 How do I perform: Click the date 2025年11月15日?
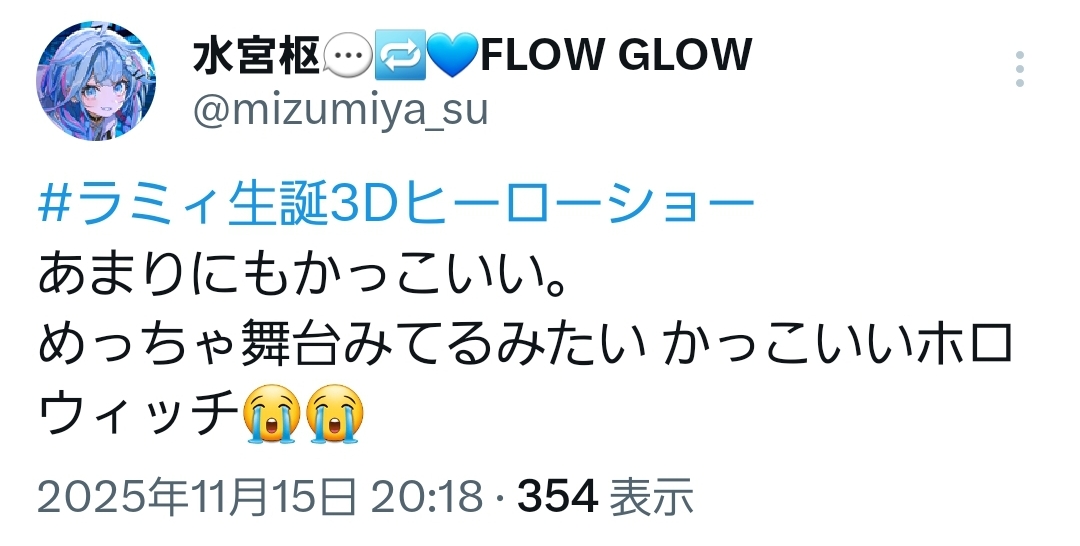coord(197,496)
